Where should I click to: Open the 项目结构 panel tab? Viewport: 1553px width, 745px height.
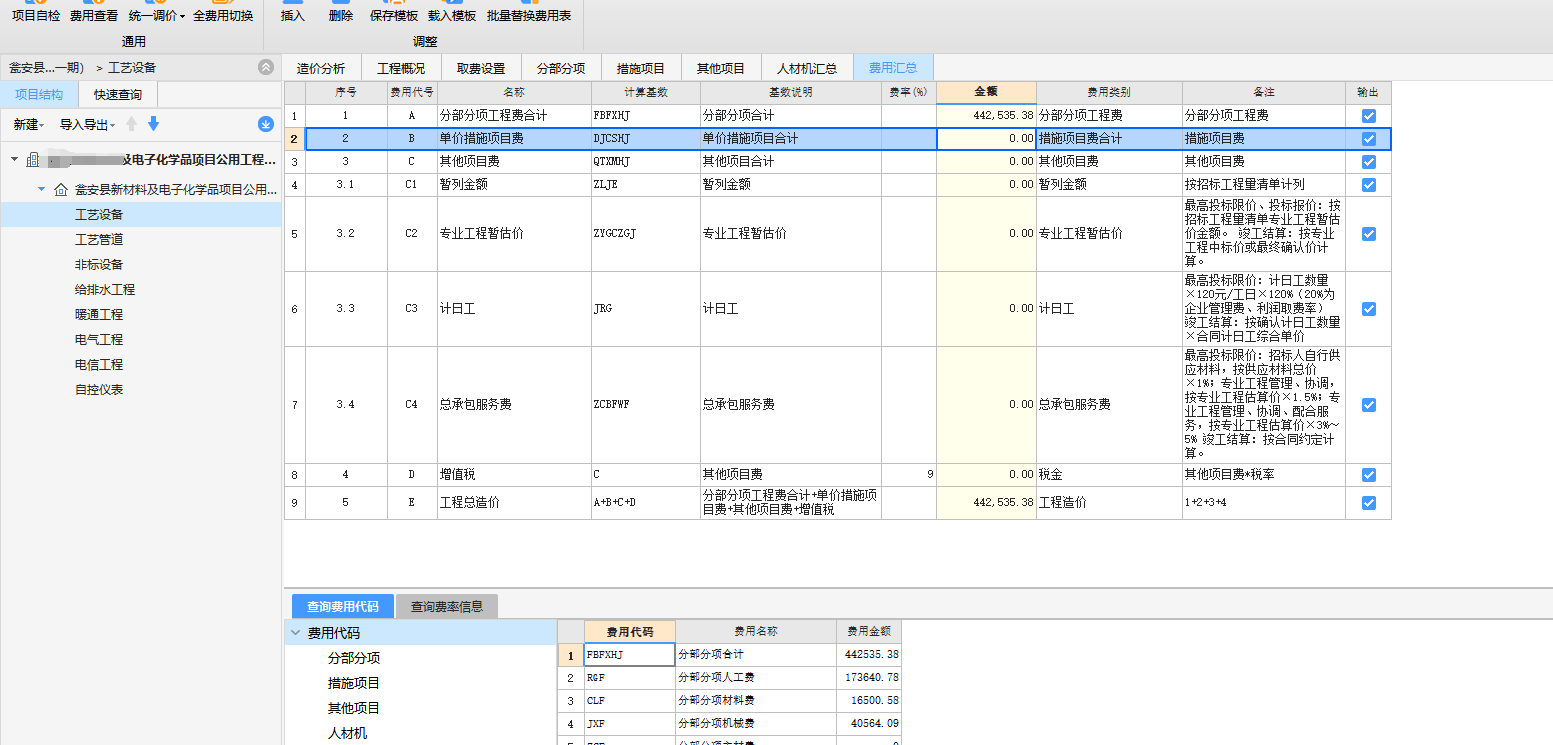click(39, 95)
